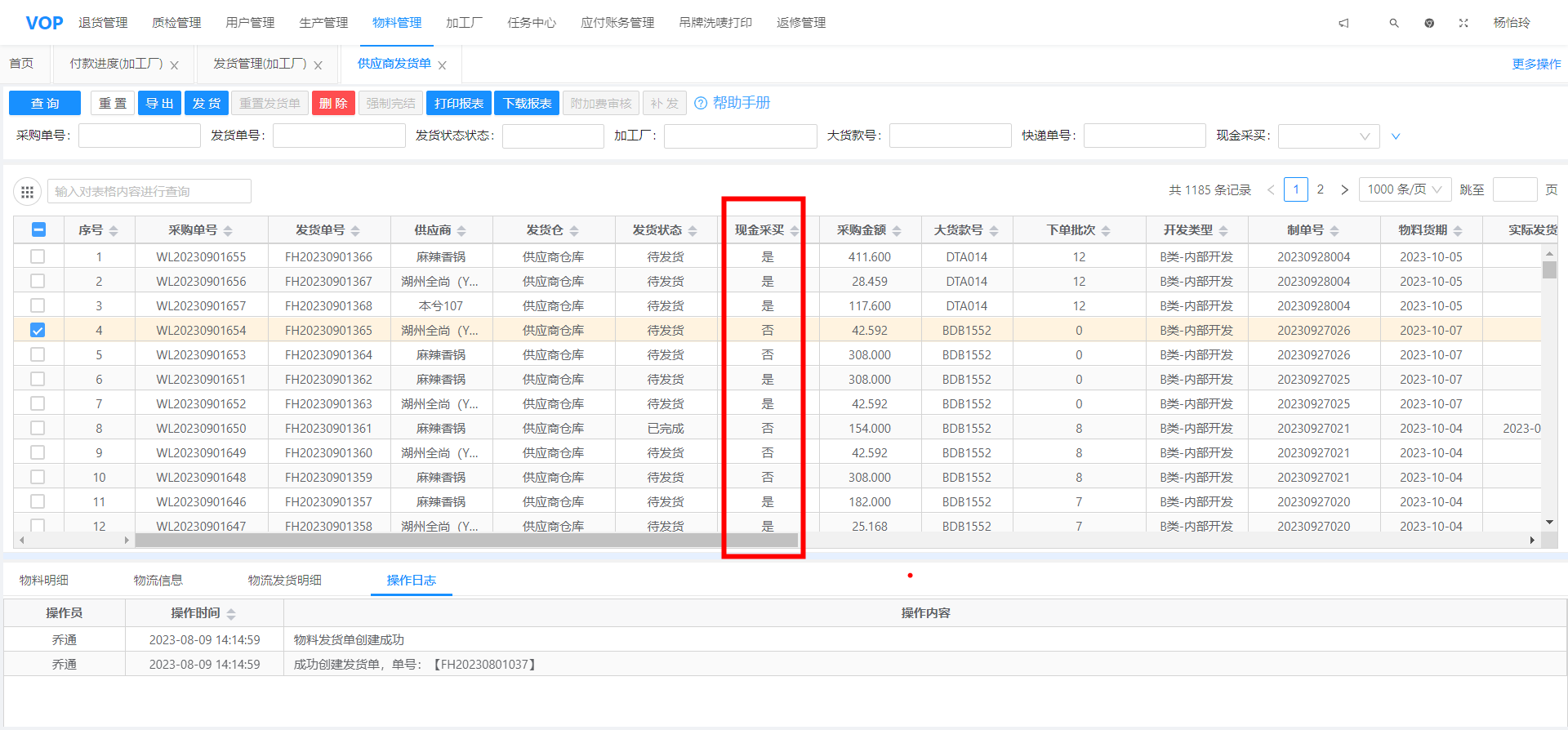
Task: Open the search magnifier in header
Action: pyautogui.click(x=1394, y=23)
